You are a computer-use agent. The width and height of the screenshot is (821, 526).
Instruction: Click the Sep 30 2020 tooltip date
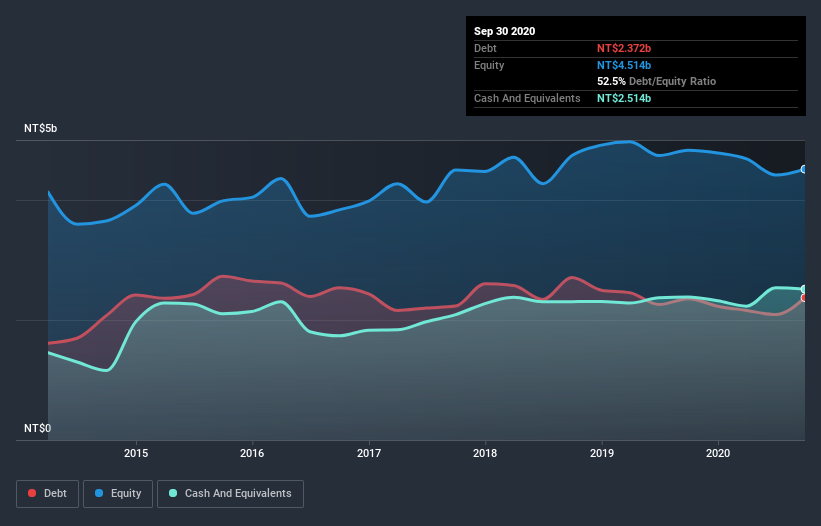[x=505, y=31]
